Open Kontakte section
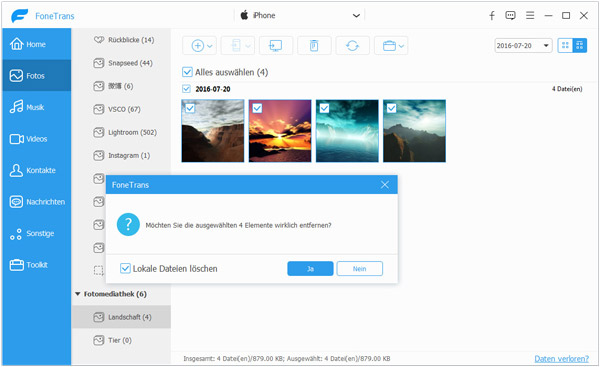The height and width of the screenshot is (367, 600). (36, 170)
